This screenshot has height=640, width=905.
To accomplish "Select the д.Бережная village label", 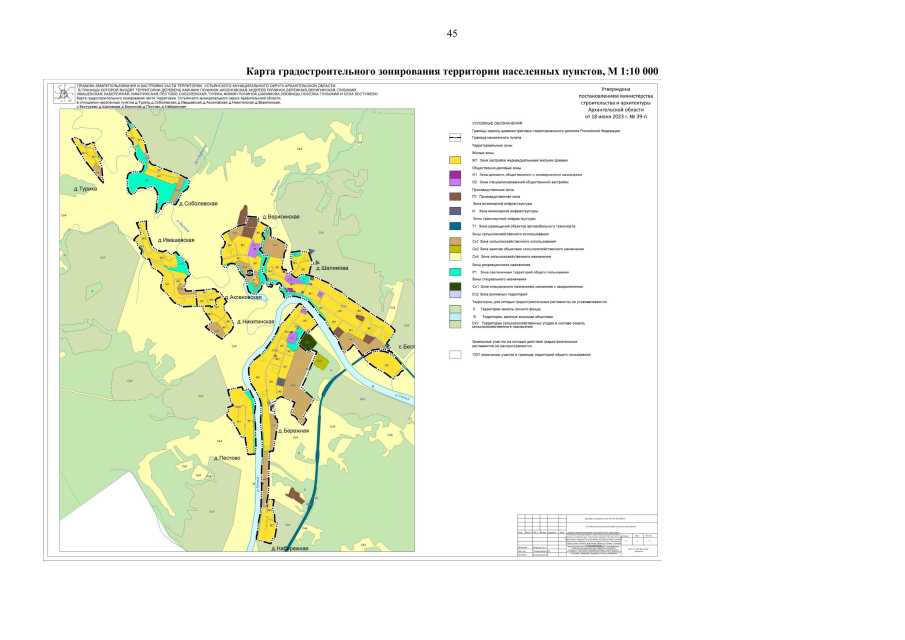I will coord(293,431).
